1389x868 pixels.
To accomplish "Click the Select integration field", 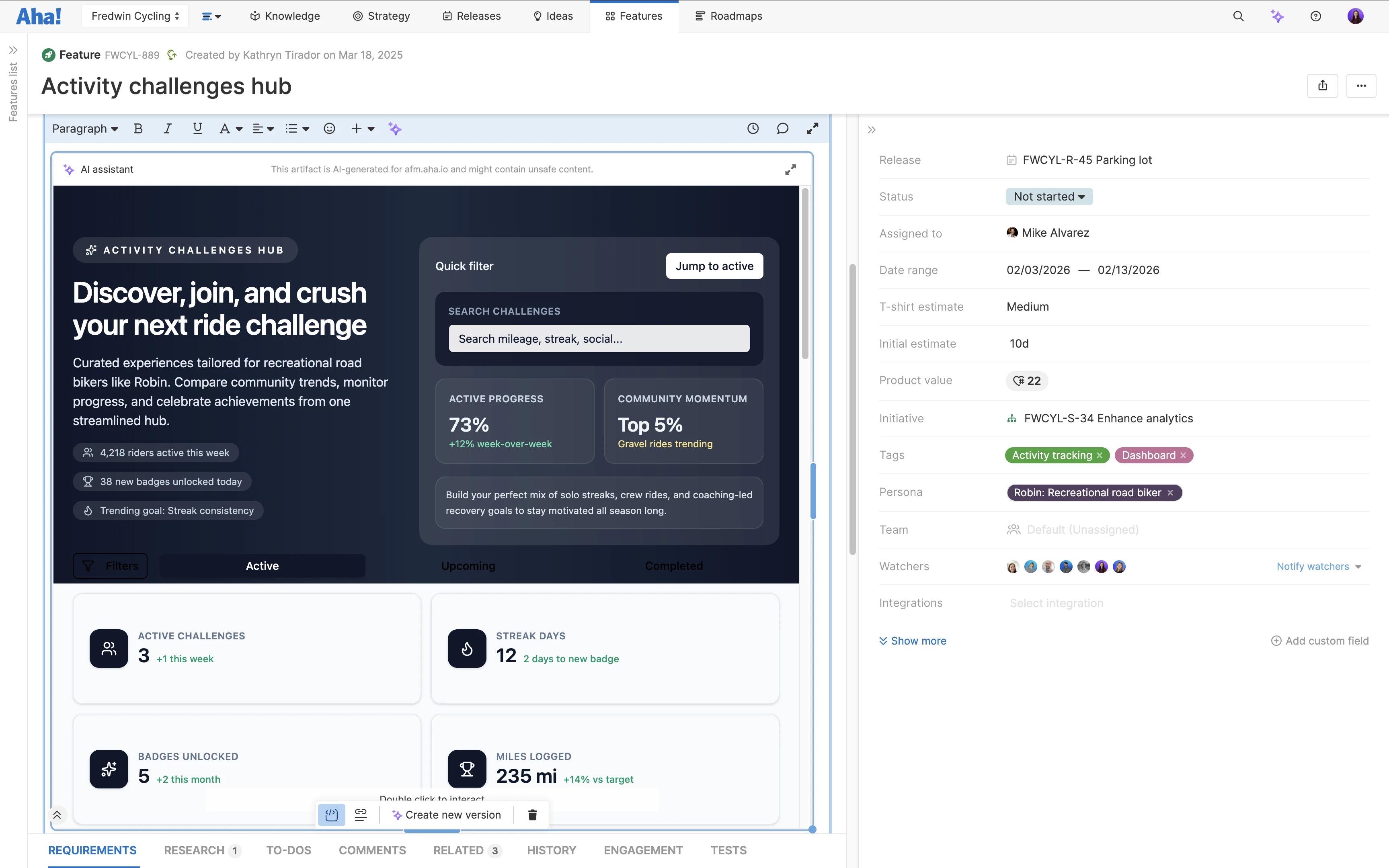I will [1057, 603].
